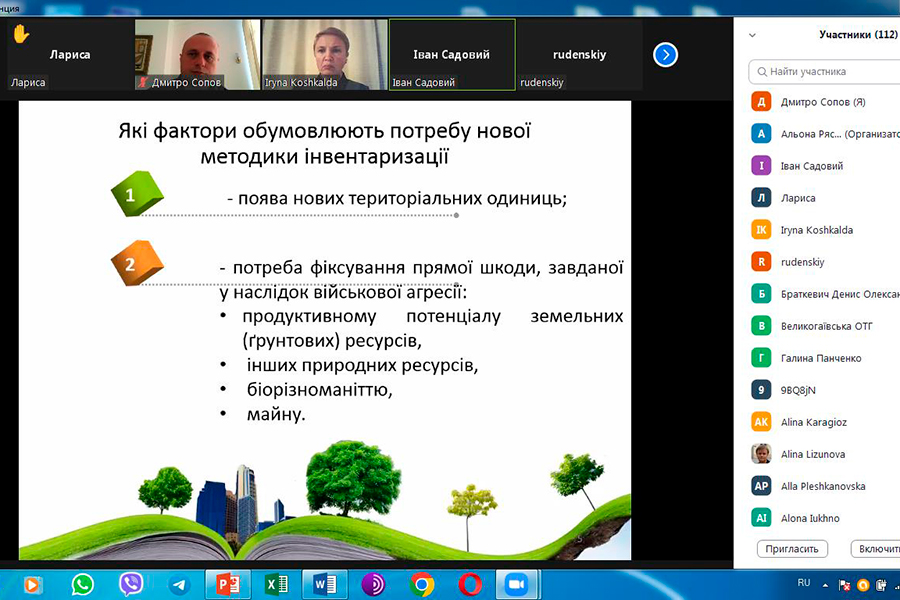Viewport: 900px width, 600px height.
Task: Launch Telegram from the taskbar
Action: point(179,585)
